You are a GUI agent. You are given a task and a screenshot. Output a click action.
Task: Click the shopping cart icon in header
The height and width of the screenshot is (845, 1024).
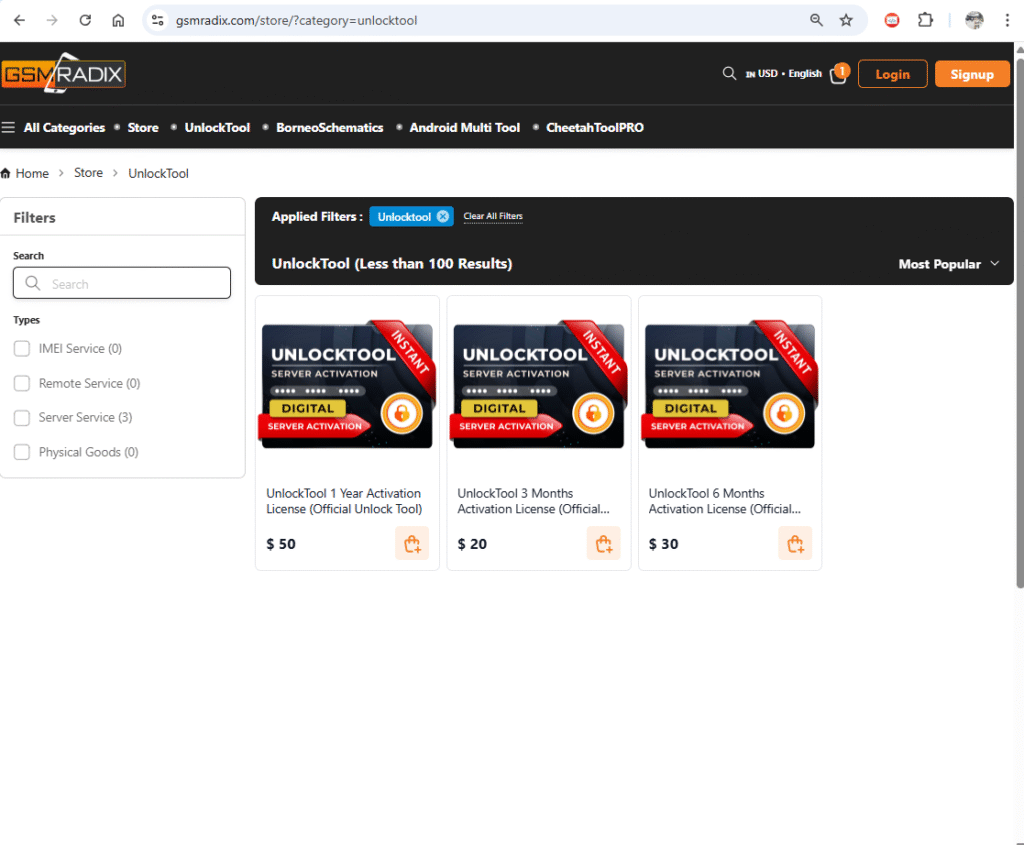point(838,75)
